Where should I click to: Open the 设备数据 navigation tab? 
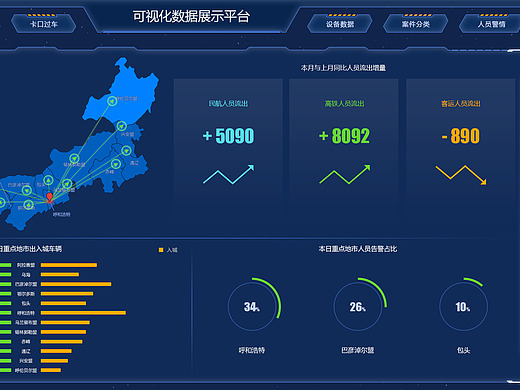340,24
